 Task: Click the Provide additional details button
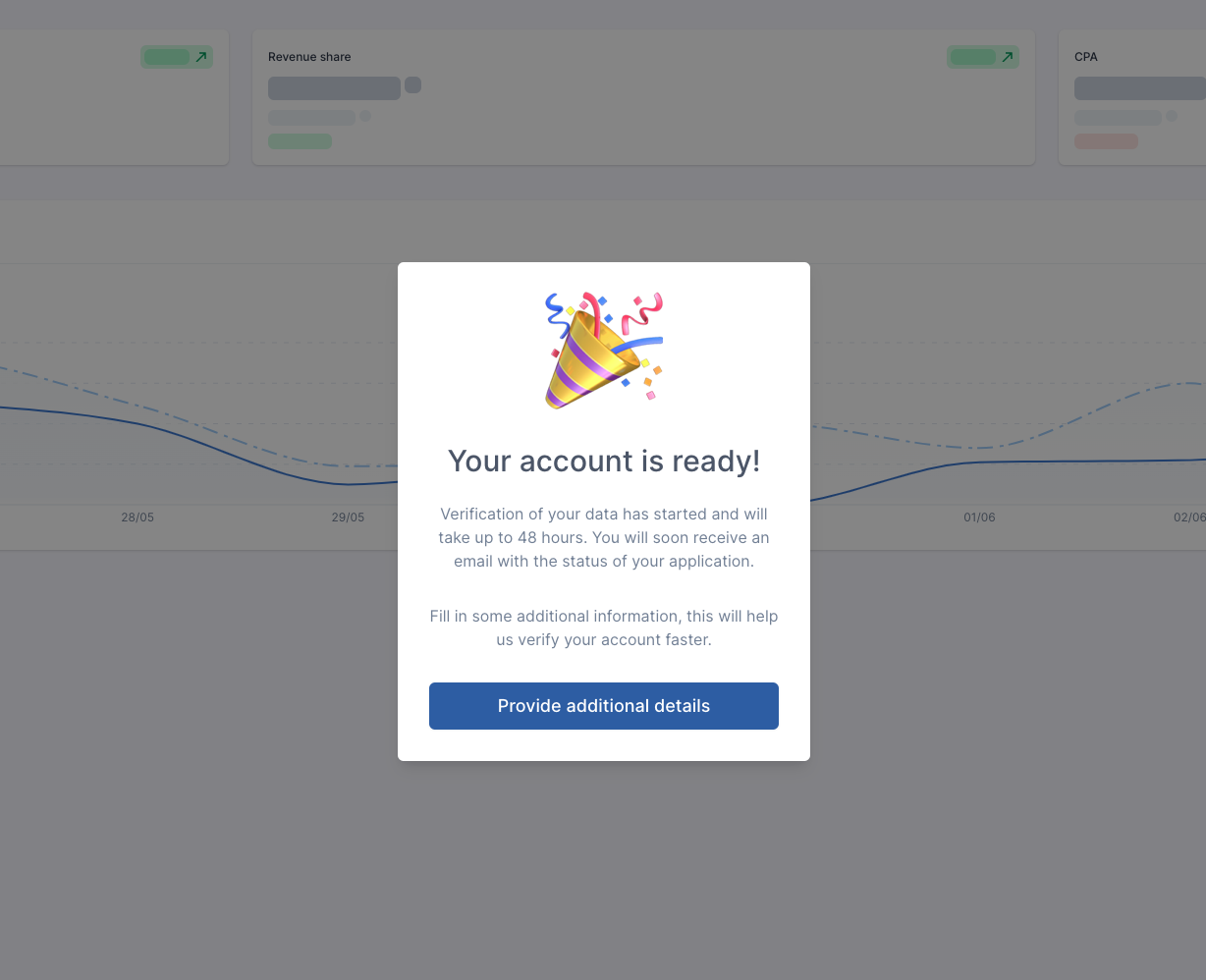pyautogui.click(x=603, y=706)
